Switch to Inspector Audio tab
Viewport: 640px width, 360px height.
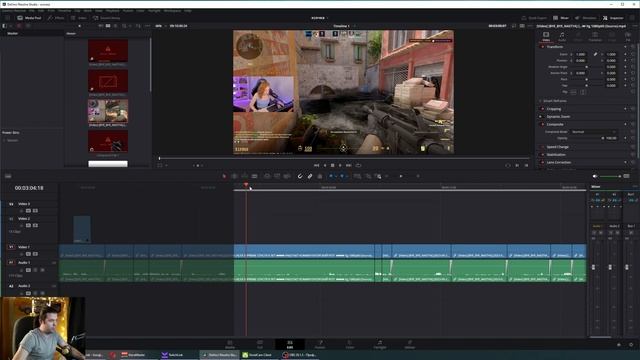[562, 36]
